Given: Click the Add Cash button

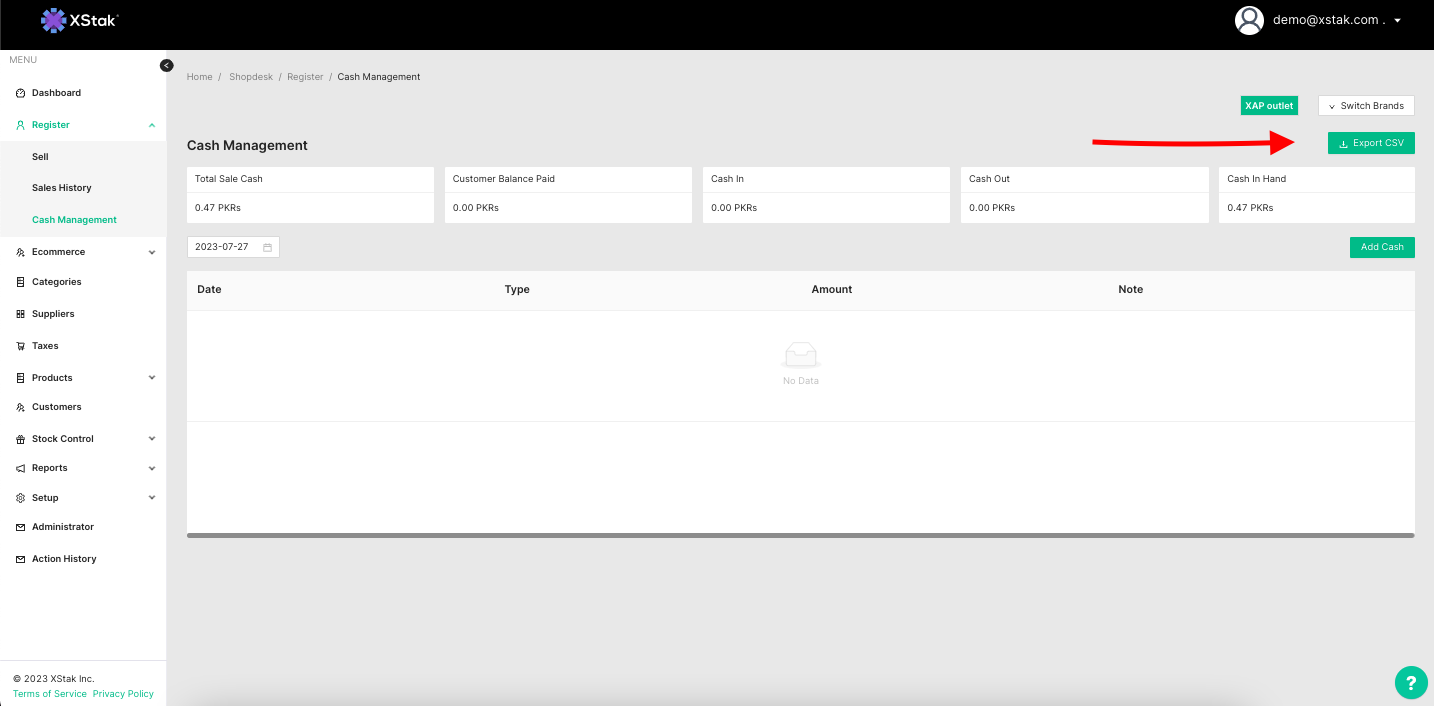Looking at the screenshot, I should pos(1382,247).
